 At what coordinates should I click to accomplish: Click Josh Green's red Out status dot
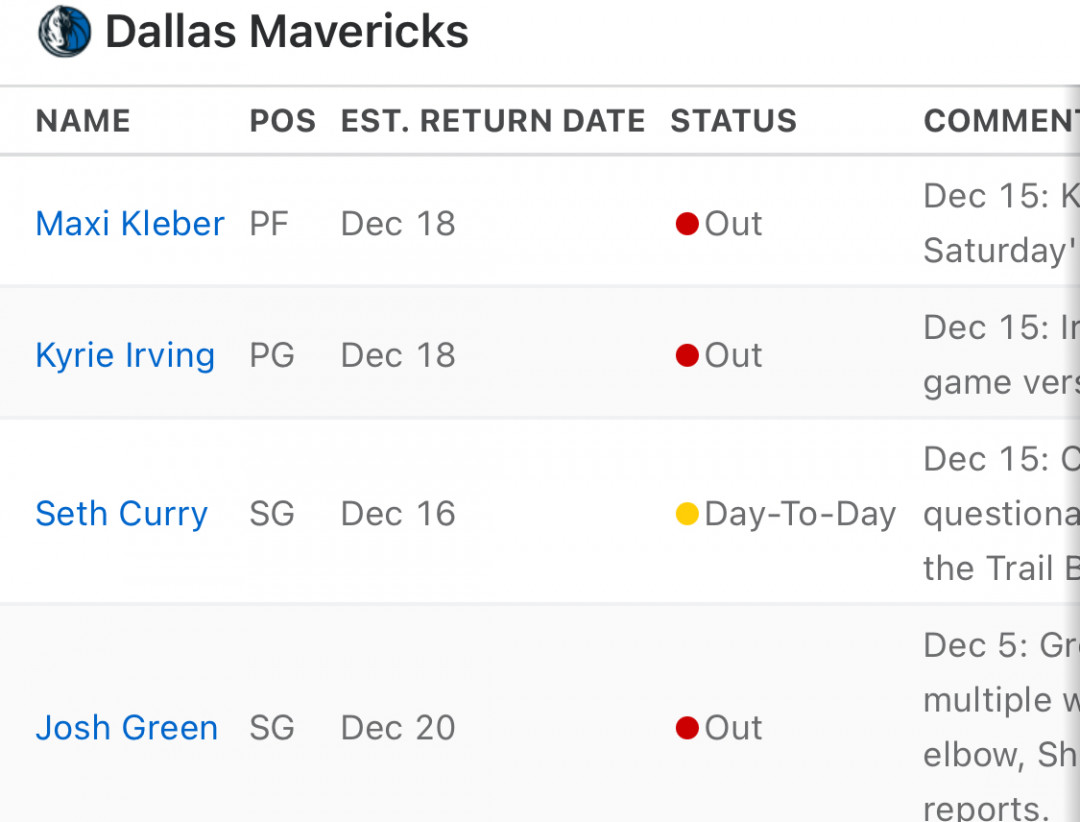coord(687,728)
